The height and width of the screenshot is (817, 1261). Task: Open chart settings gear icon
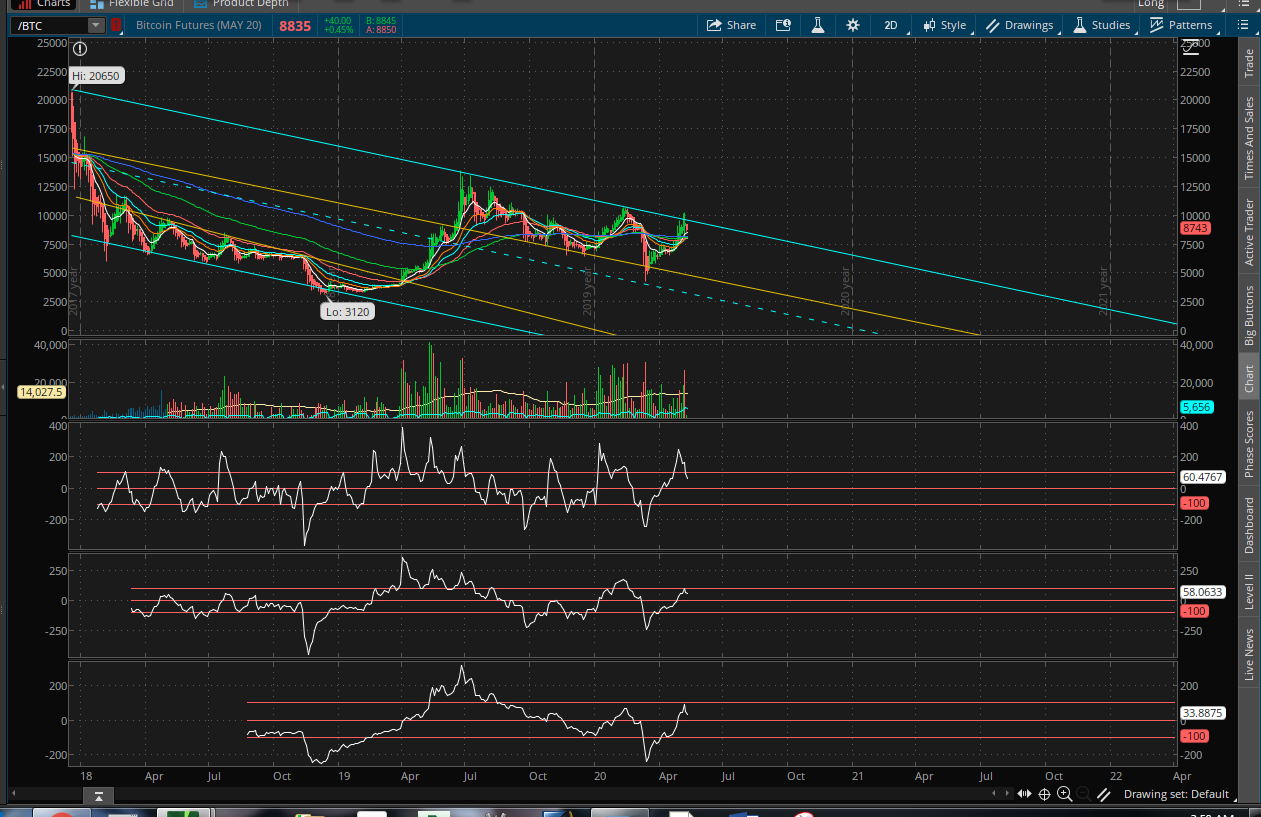click(x=852, y=25)
